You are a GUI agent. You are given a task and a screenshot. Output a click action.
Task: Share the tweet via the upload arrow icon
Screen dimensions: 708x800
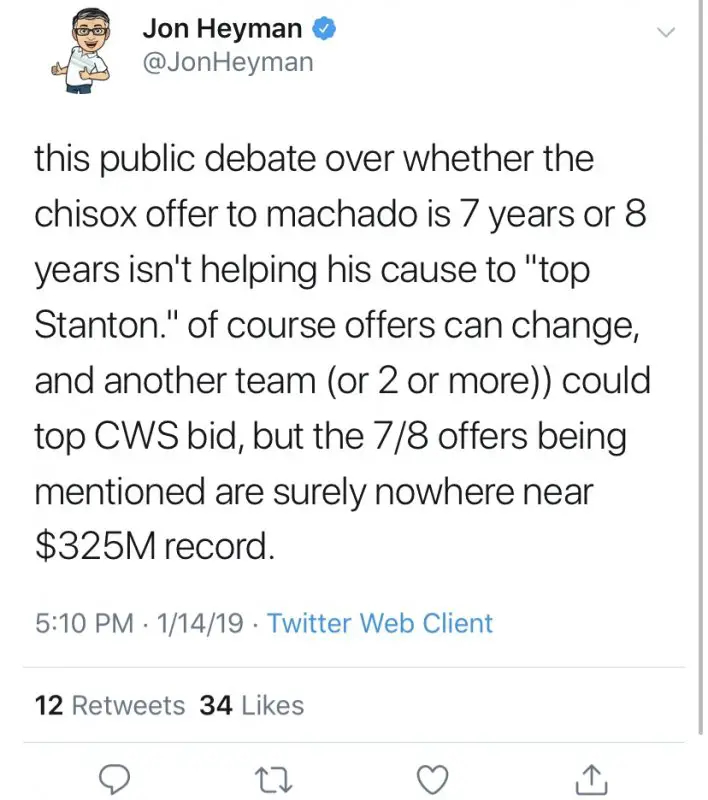click(592, 776)
